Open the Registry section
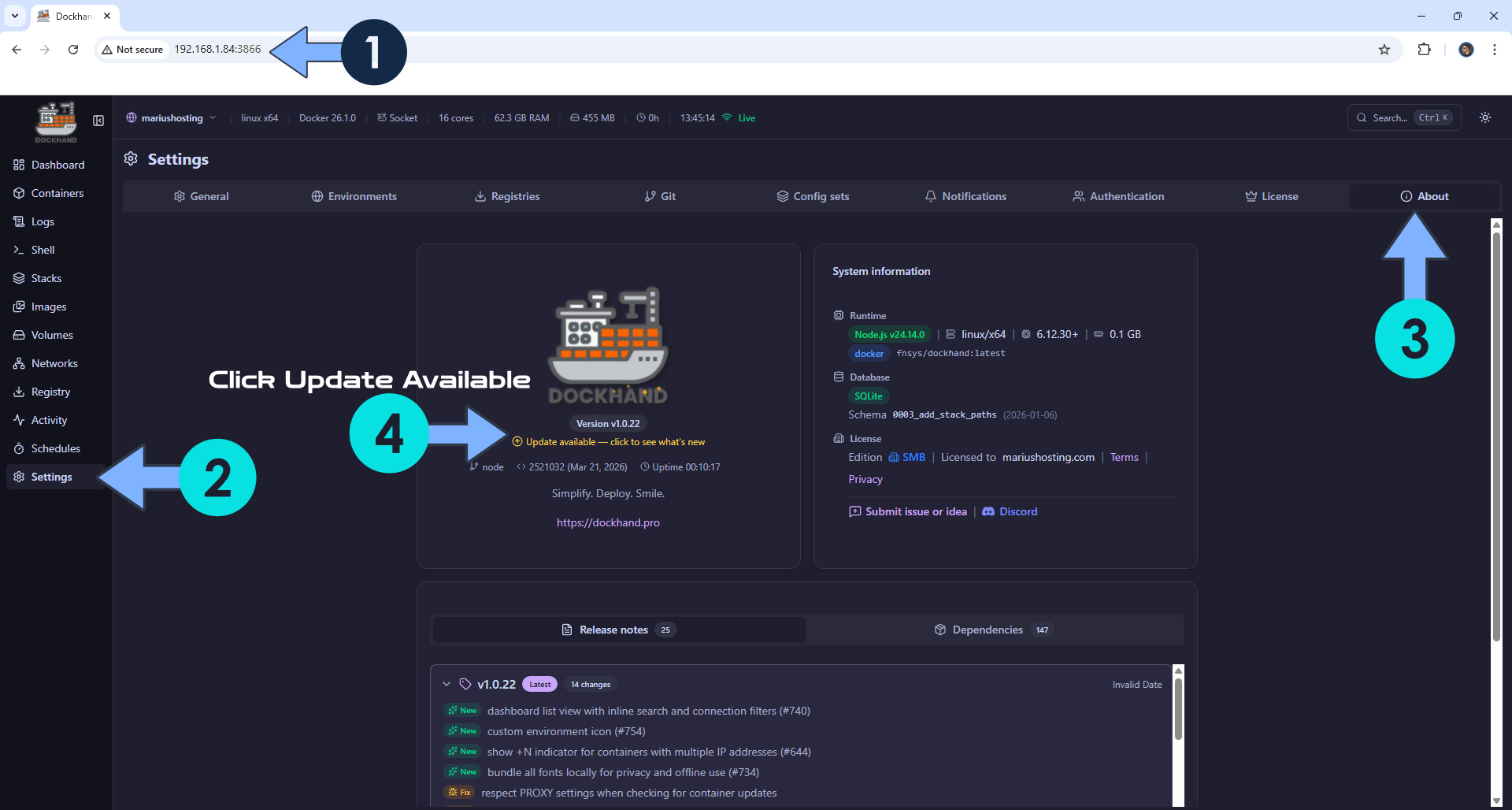The image size is (1512, 810). click(x=52, y=392)
